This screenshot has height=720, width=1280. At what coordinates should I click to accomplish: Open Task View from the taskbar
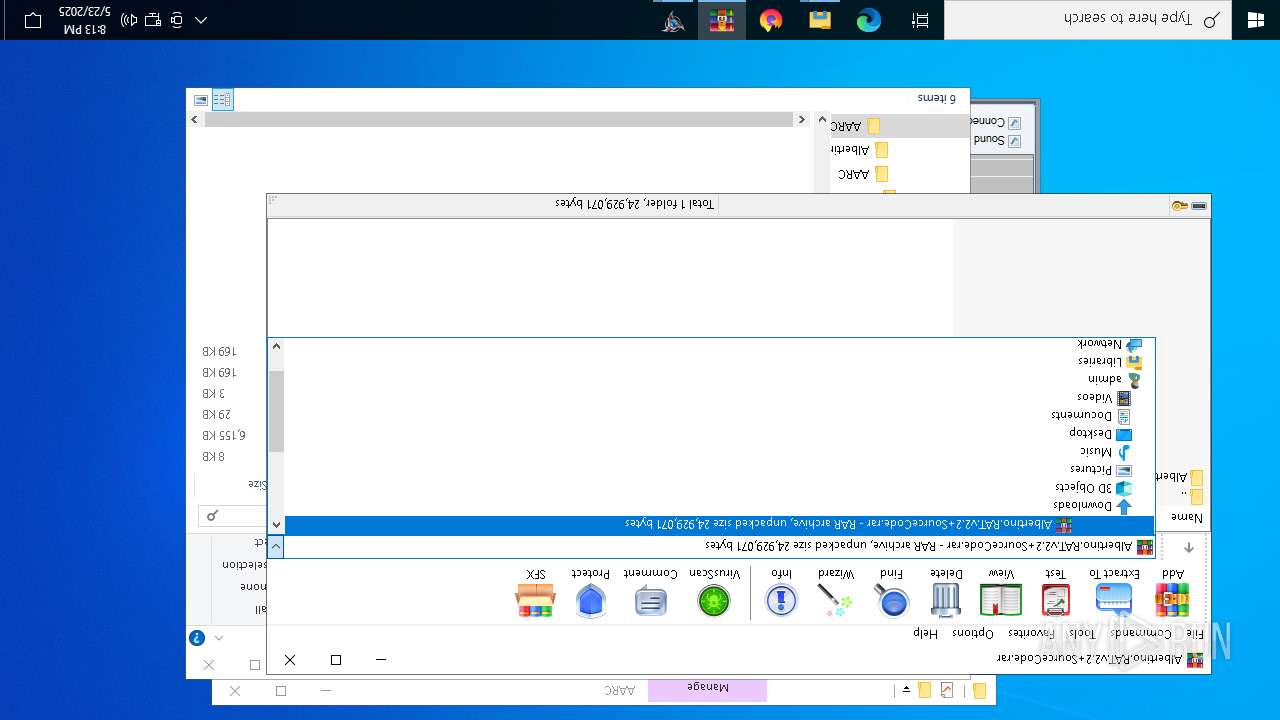920,20
